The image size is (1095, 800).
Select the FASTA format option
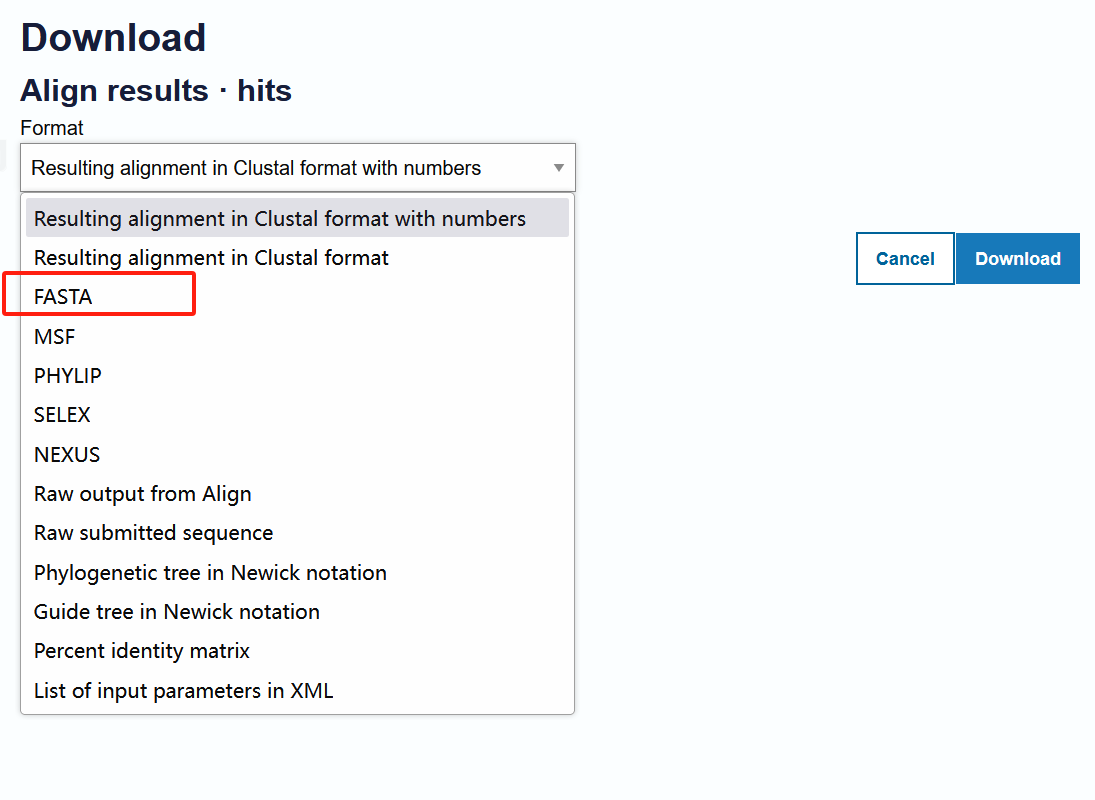(297, 297)
